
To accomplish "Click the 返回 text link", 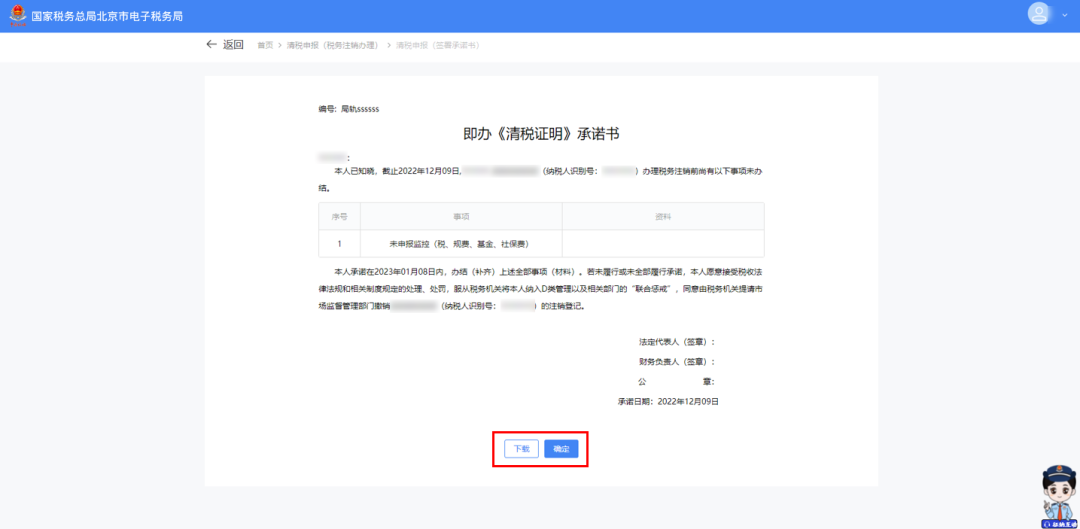I will pyautogui.click(x=233, y=45).
